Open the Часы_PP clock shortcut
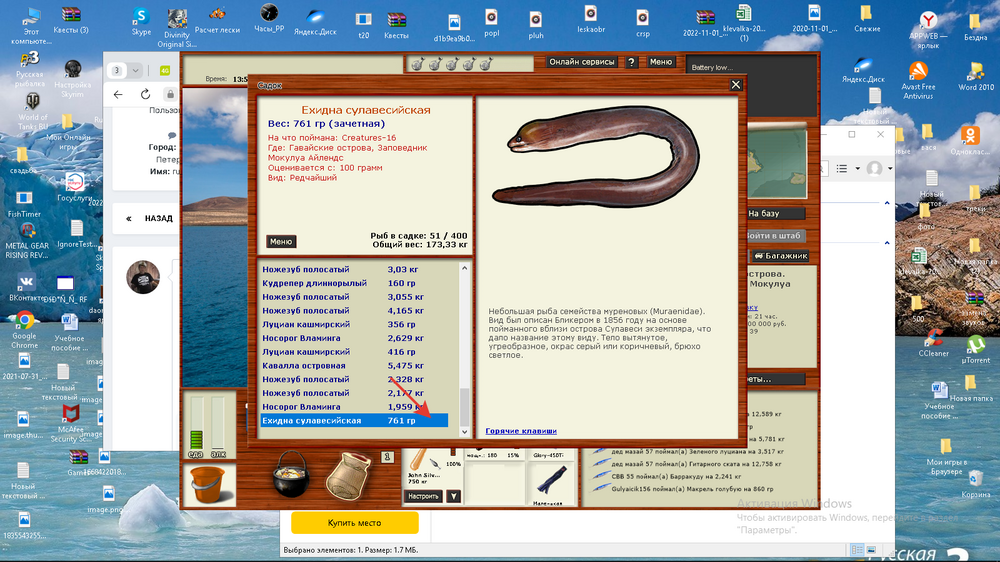The image size is (1000, 562). [x=269, y=18]
